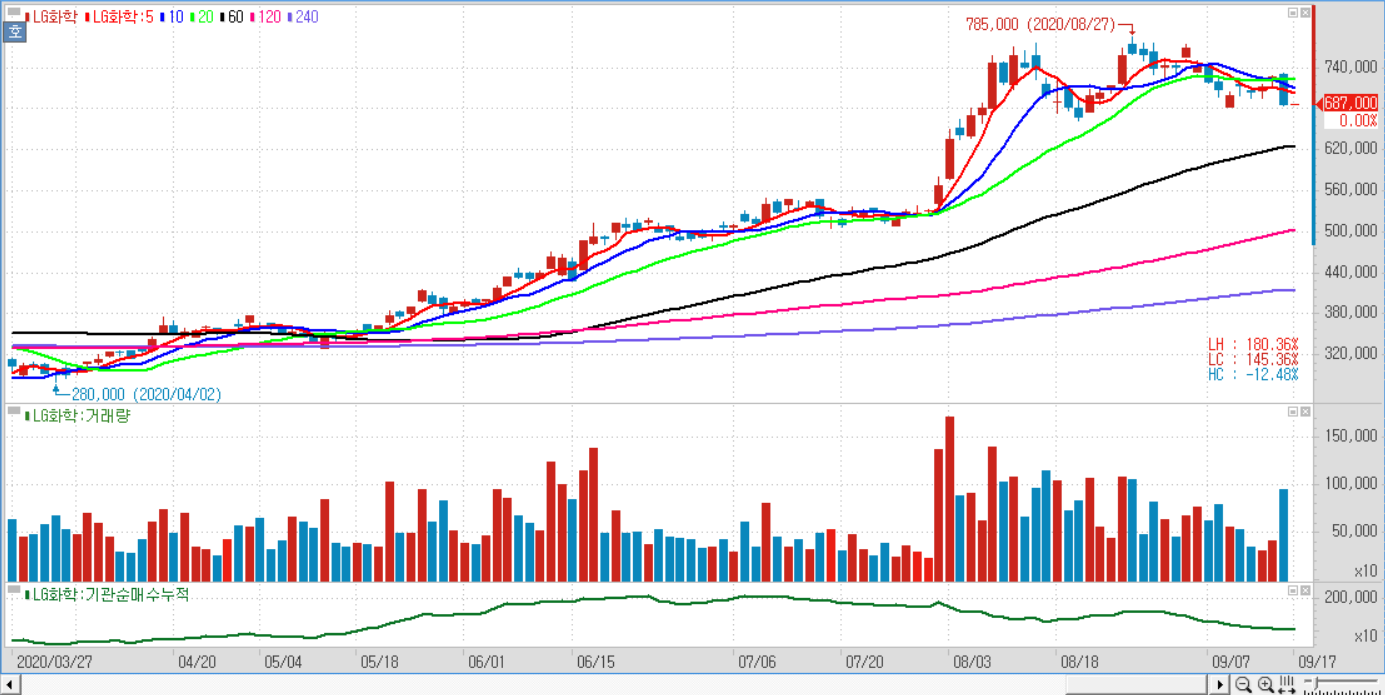Click the 150,000 volume axis label
Viewport: 1385px width, 695px height.
coord(1351,436)
